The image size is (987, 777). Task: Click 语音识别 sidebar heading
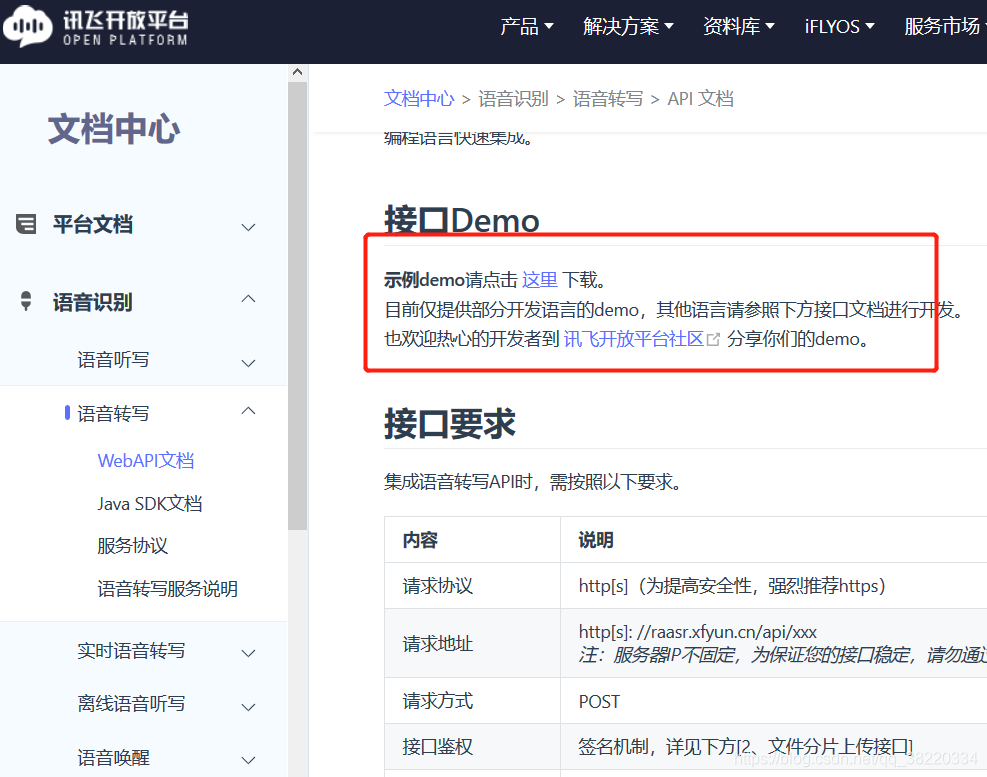click(93, 302)
